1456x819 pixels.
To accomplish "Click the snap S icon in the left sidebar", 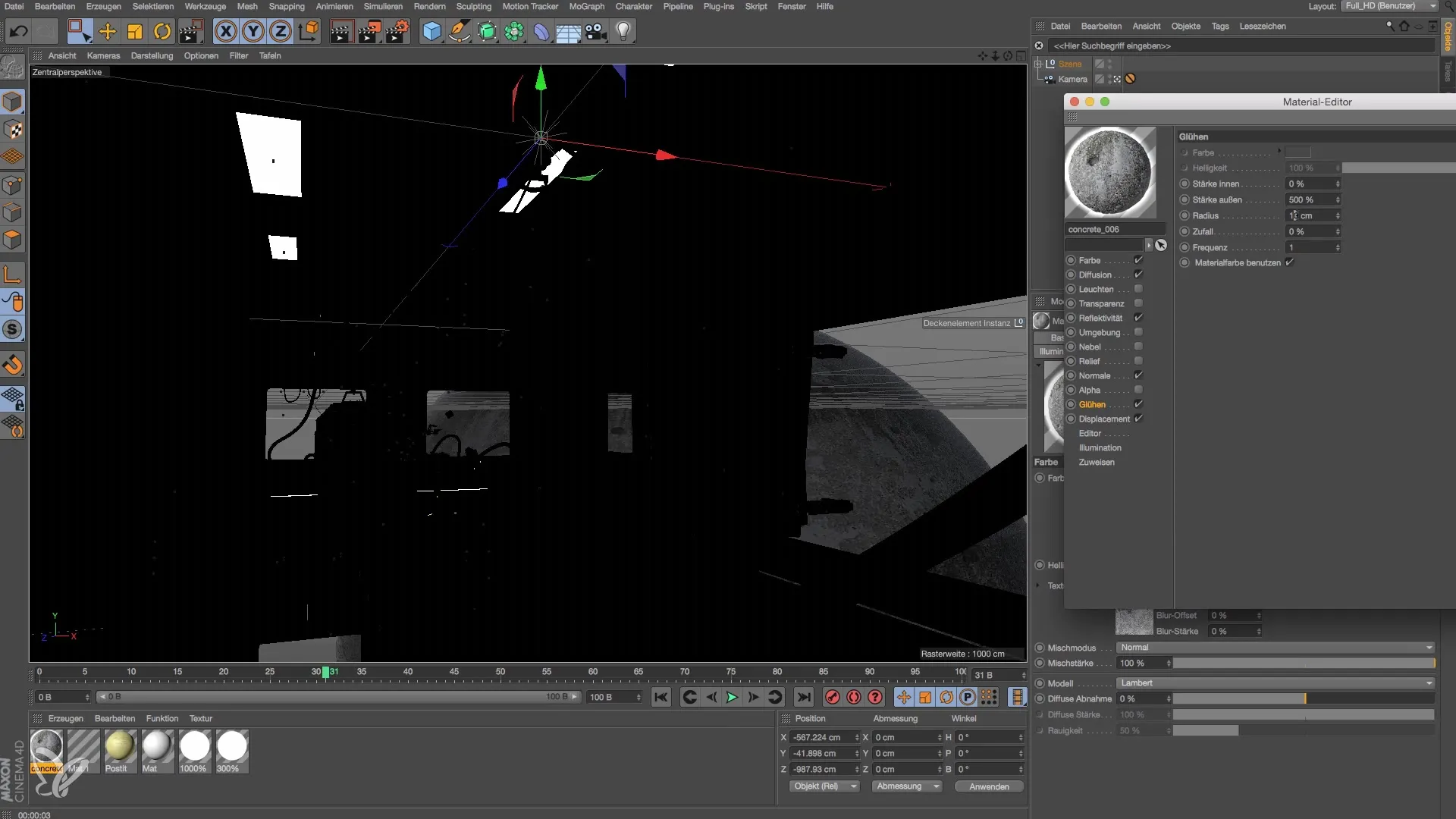I will (x=12, y=329).
